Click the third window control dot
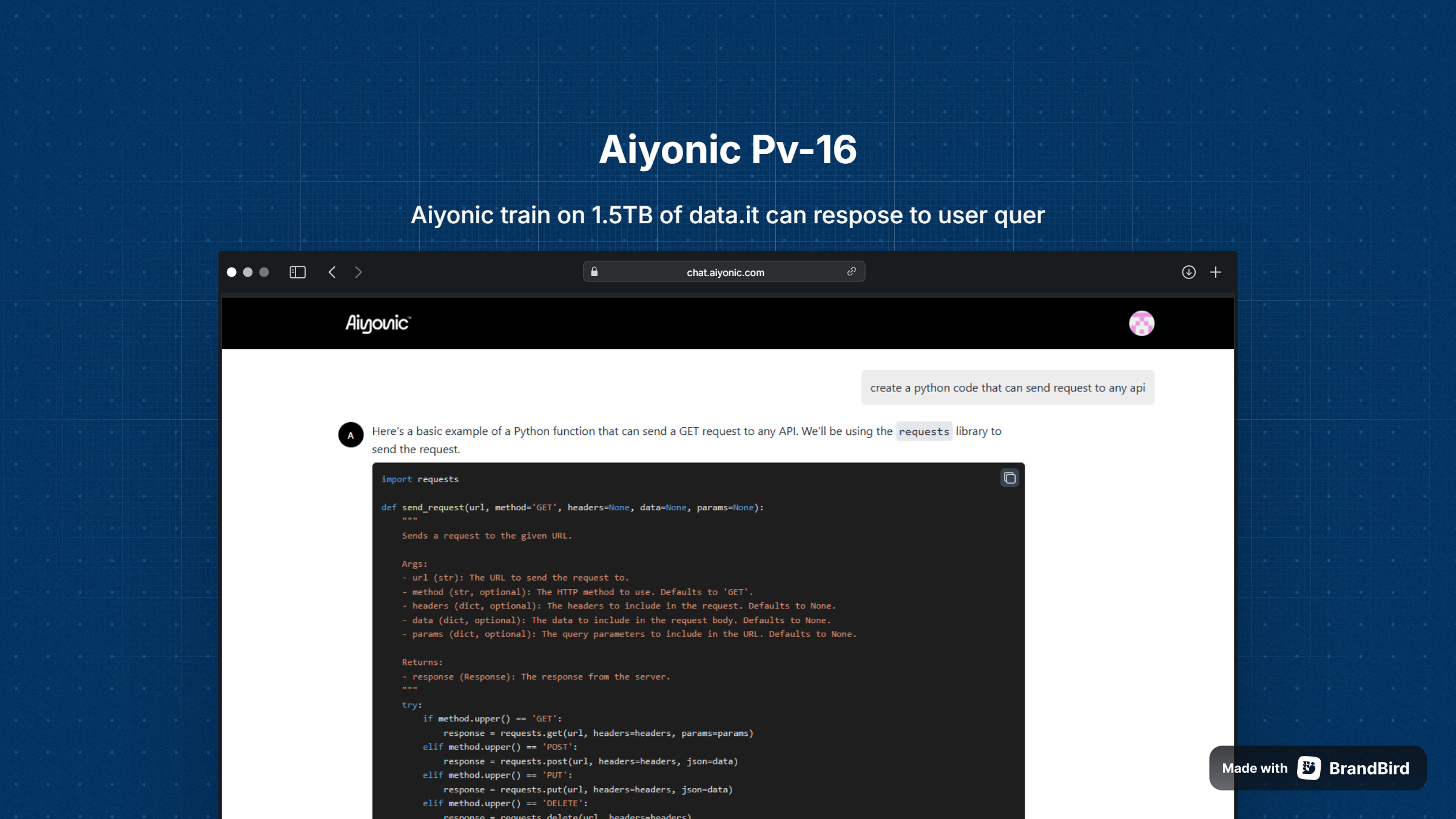Screen dimensions: 1456x819 click(x=264, y=272)
